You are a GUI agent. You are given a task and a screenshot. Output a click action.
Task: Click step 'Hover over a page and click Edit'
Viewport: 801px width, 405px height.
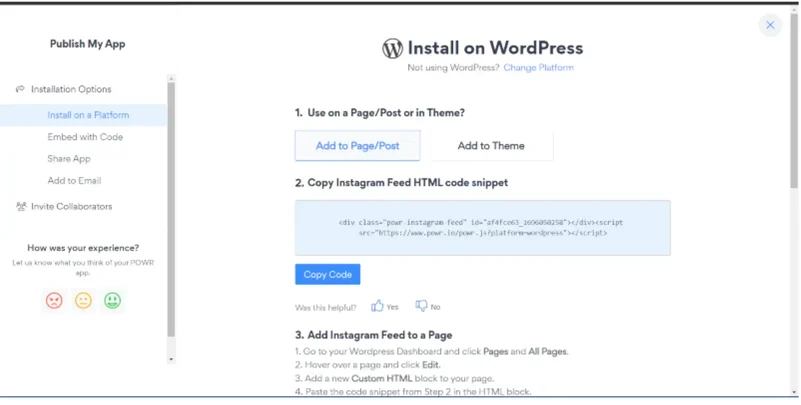click(x=367, y=365)
